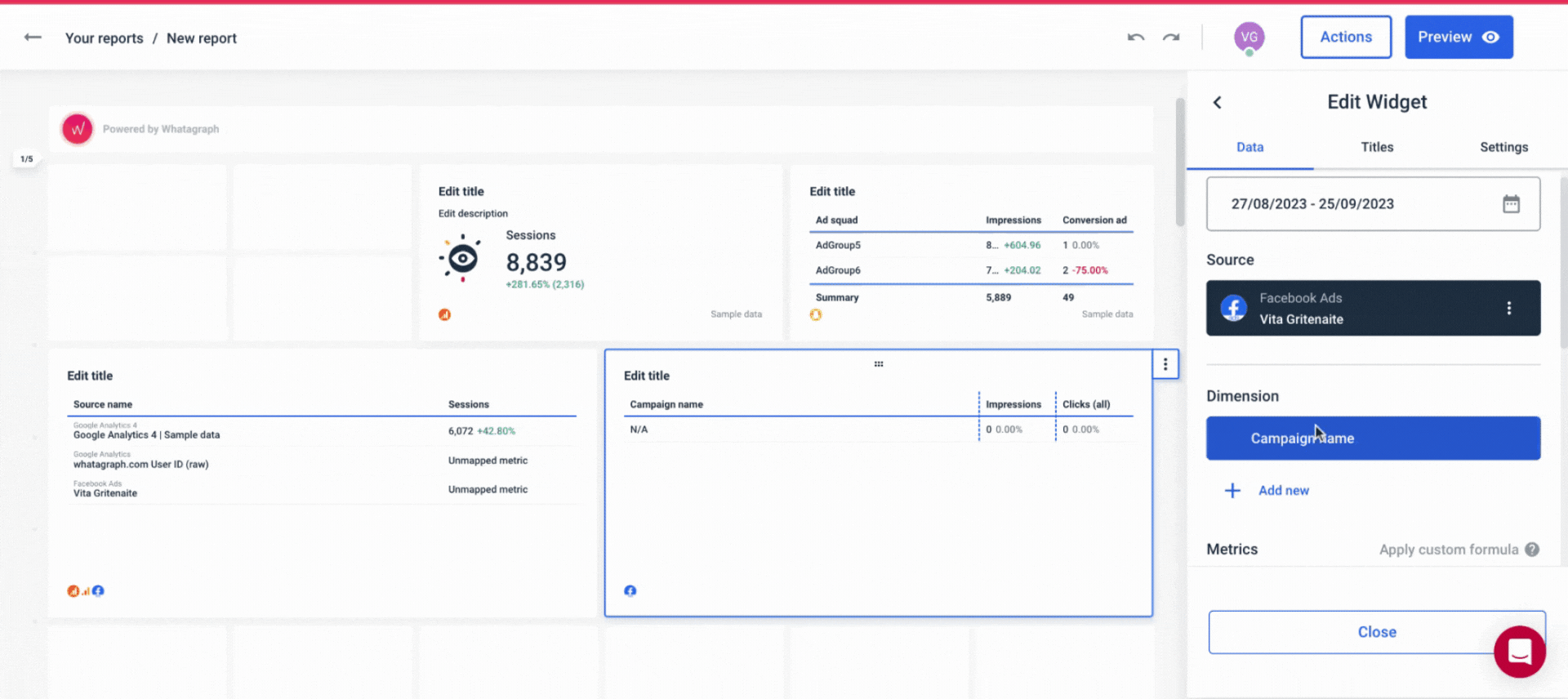1568x699 pixels.
Task: Go back using Edit Widget chevron
Action: [x=1217, y=102]
